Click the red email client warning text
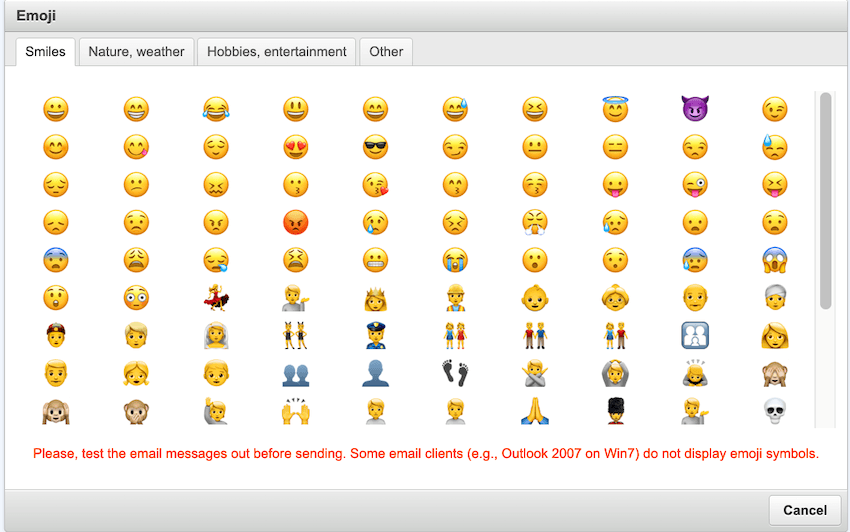The height and width of the screenshot is (532, 850). [426, 453]
